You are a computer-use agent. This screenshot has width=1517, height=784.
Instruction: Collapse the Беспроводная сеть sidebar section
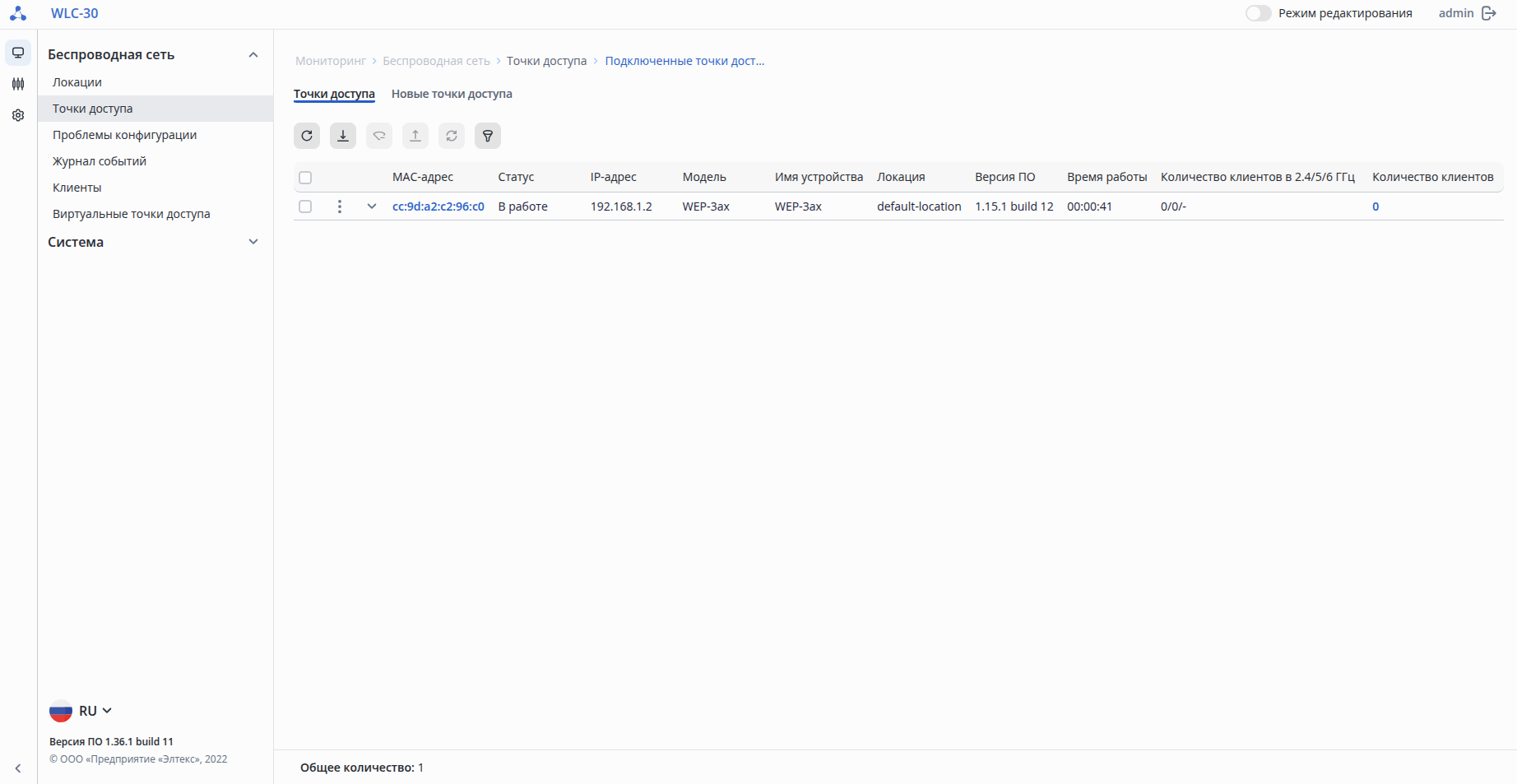click(253, 55)
